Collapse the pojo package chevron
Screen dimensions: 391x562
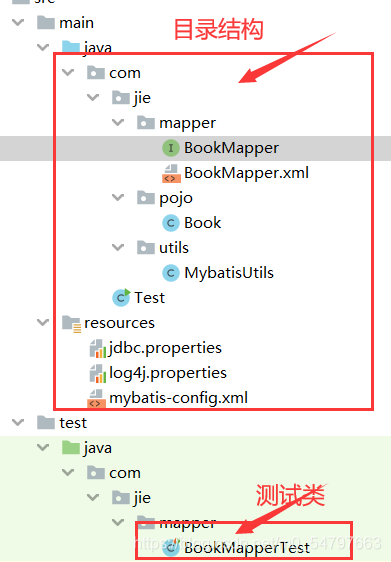pos(118,197)
